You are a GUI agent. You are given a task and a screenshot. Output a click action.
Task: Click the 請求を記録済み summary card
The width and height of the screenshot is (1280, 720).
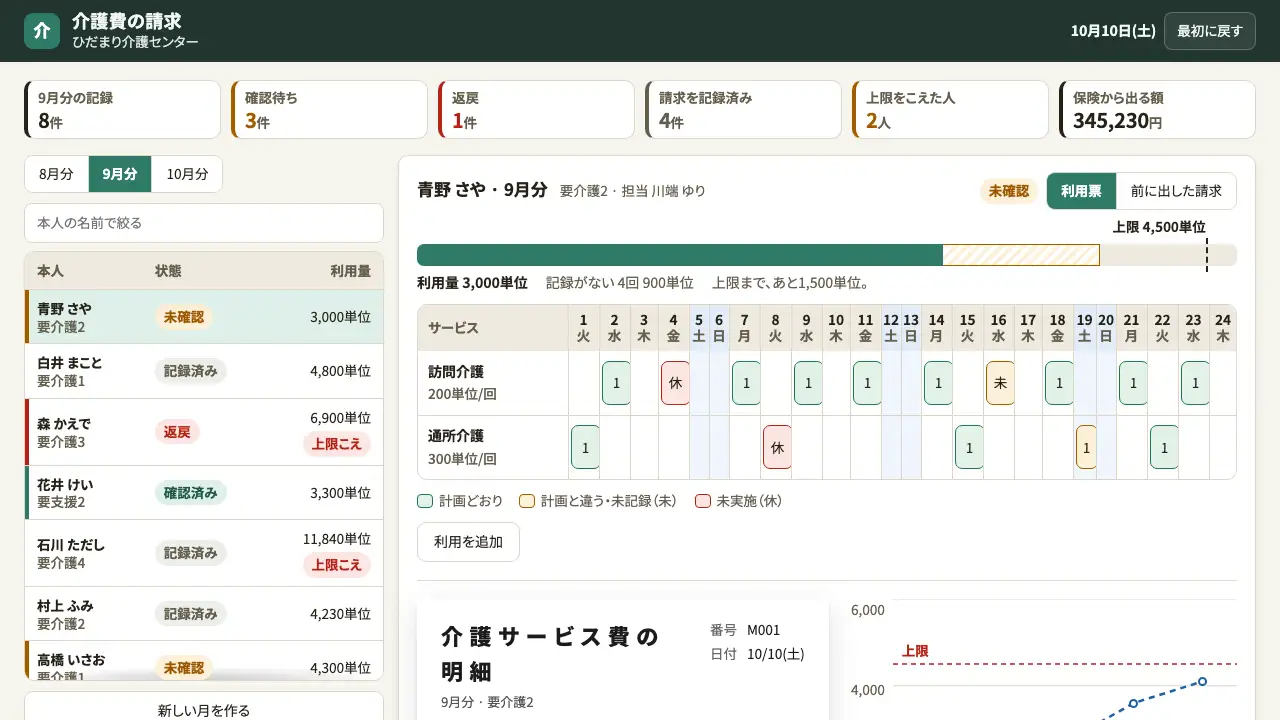tap(743, 110)
